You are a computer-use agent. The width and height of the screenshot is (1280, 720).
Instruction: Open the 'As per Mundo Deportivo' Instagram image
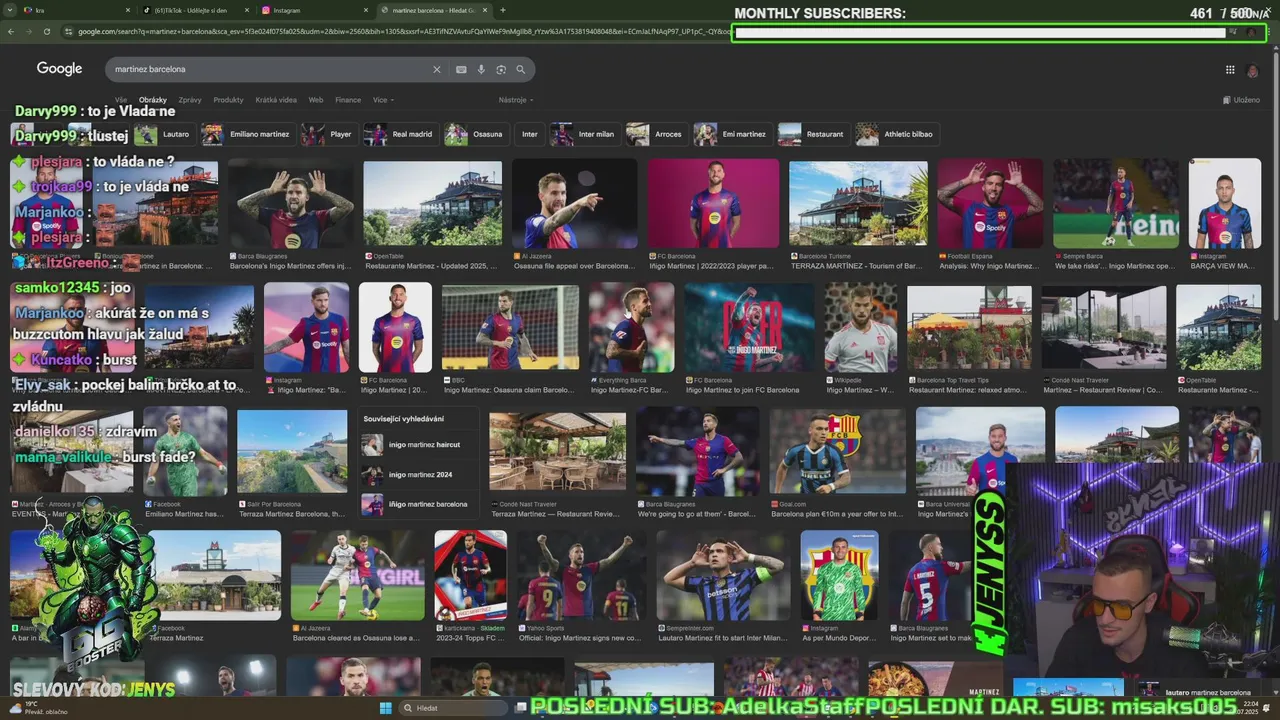point(839,575)
